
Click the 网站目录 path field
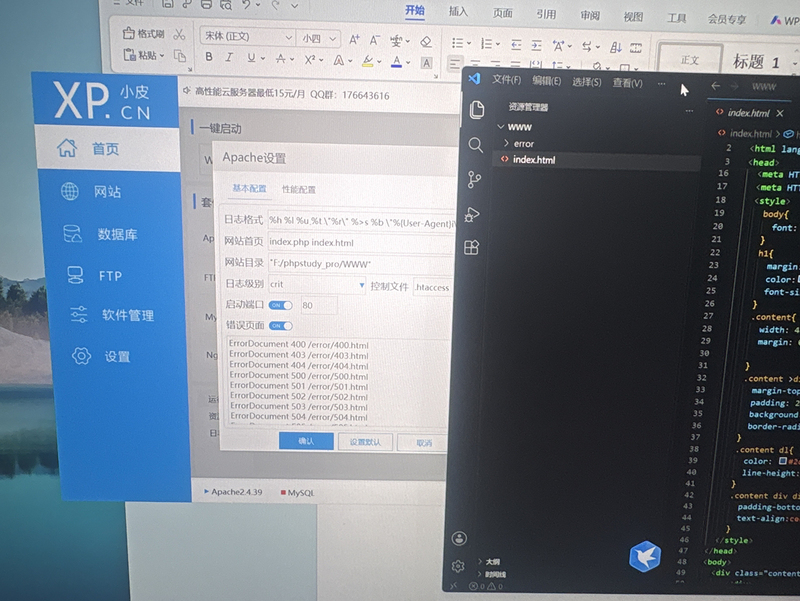[x=361, y=264]
